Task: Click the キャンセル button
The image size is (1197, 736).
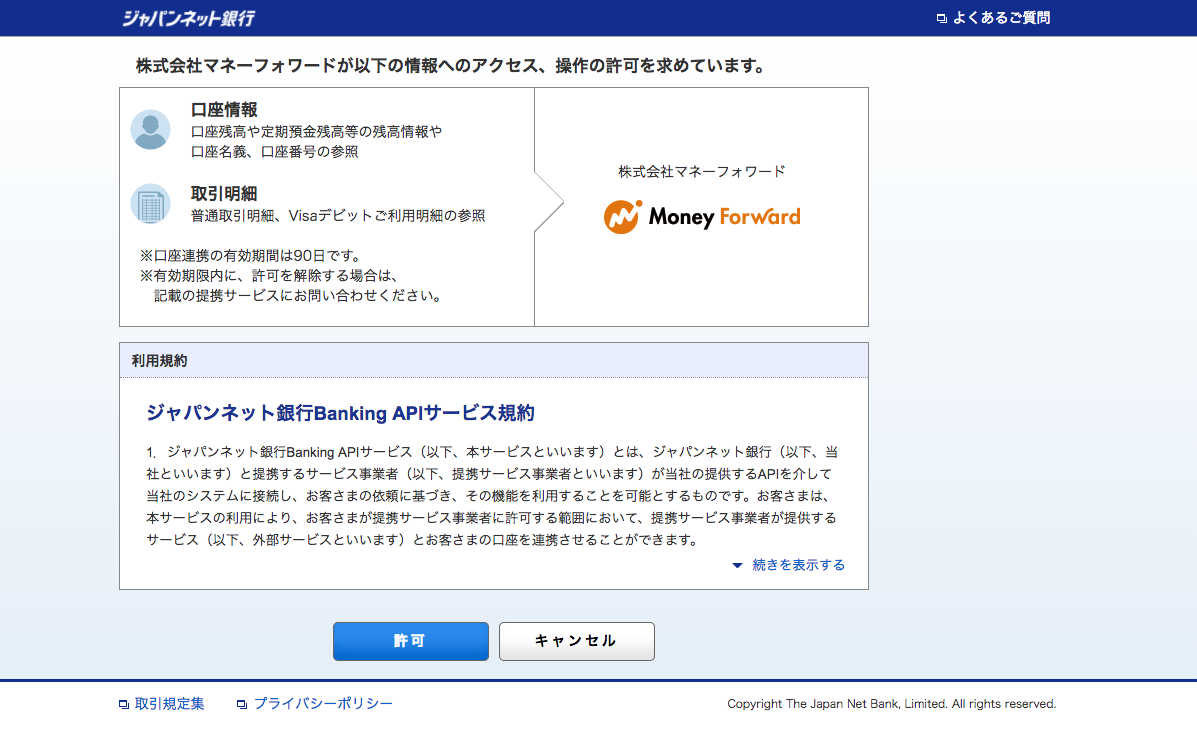Action: tap(576, 641)
